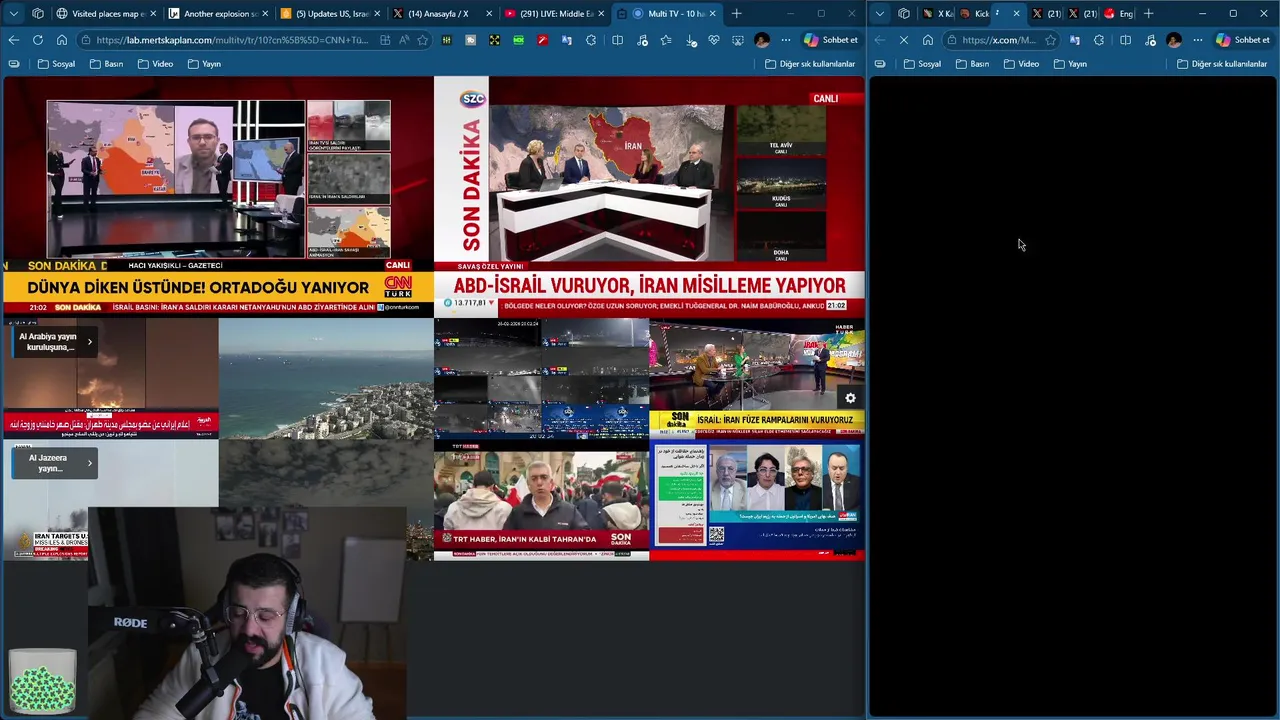Switch to 'Another explosion' tab

click(x=219, y=13)
